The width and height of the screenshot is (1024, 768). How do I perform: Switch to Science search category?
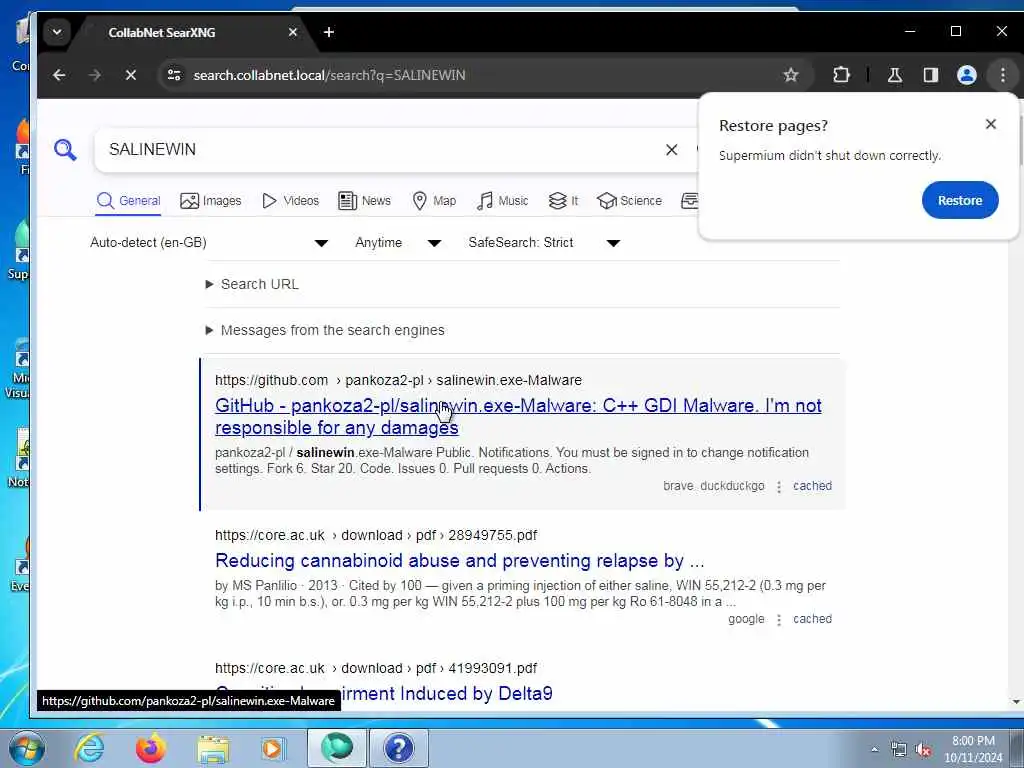pos(630,200)
